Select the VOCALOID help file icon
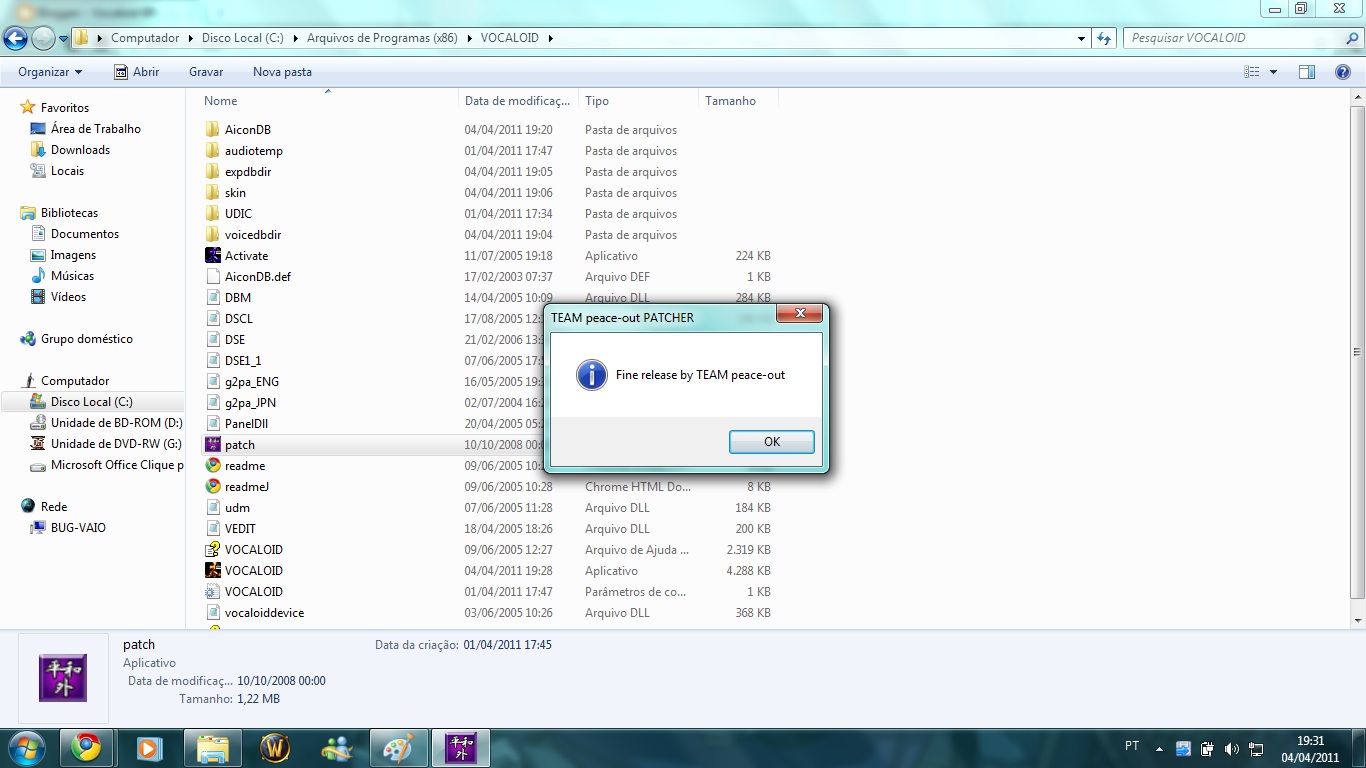This screenshot has width=1366, height=768. 212,550
